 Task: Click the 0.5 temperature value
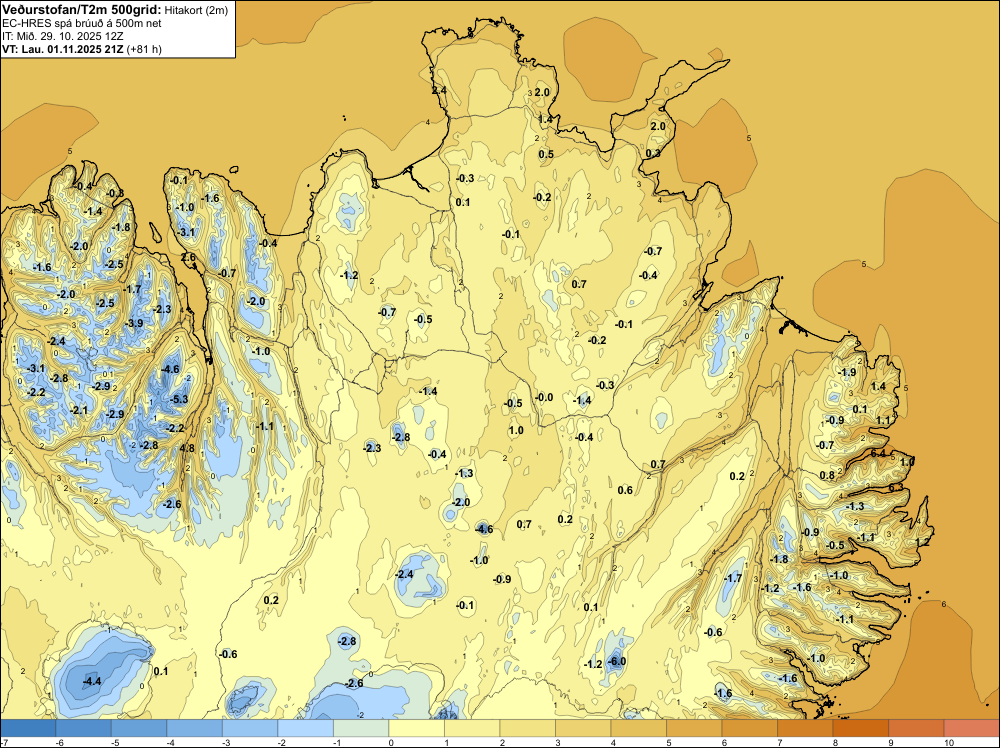546,154
